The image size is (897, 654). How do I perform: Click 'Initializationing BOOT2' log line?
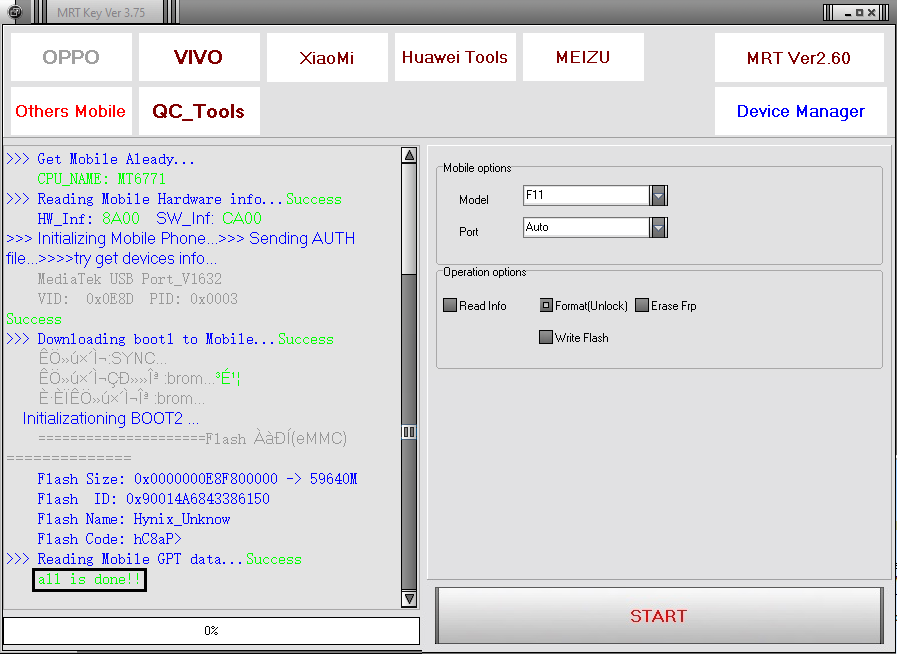click(x=111, y=419)
